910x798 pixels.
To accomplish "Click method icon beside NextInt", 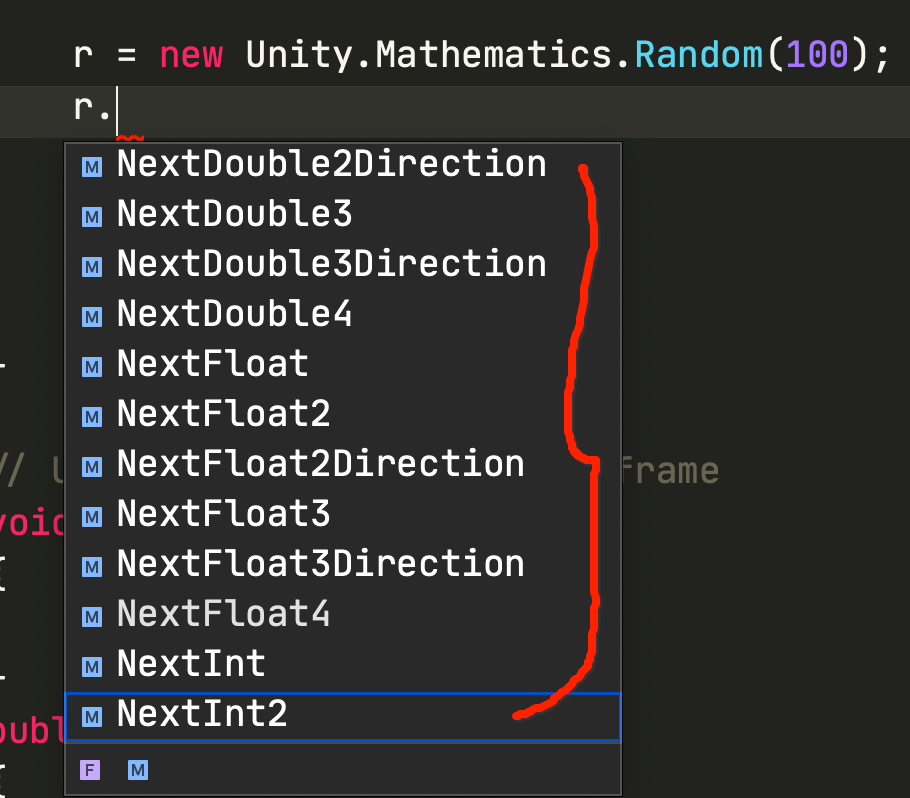I will [x=92, y=666].
